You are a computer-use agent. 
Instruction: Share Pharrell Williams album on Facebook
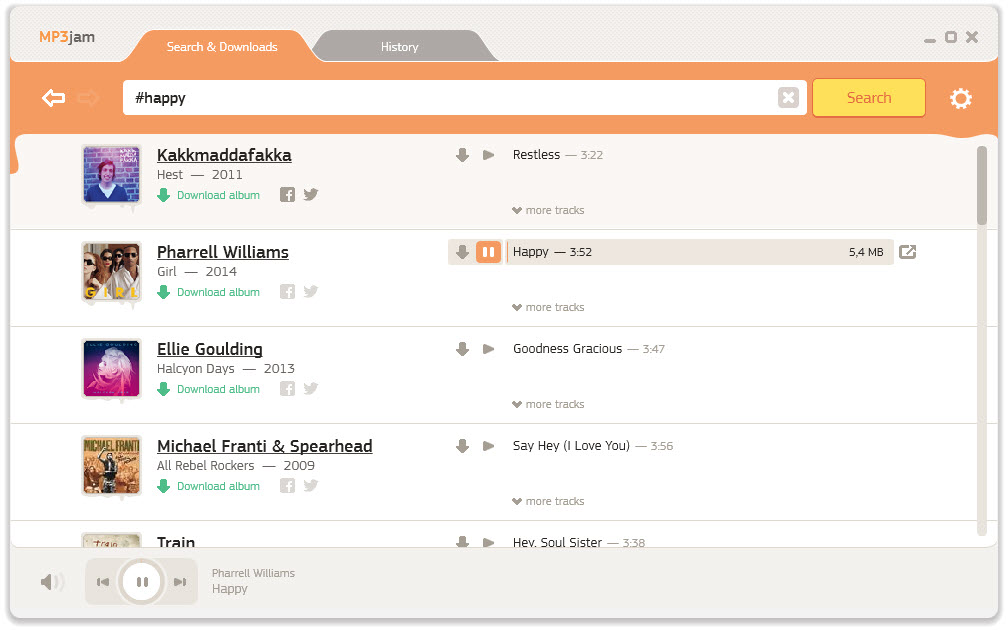287,292
